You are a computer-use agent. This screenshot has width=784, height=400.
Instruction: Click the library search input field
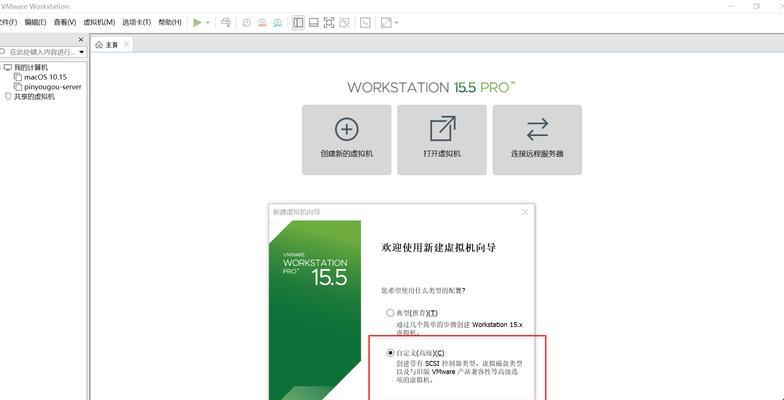coord(38,52)
